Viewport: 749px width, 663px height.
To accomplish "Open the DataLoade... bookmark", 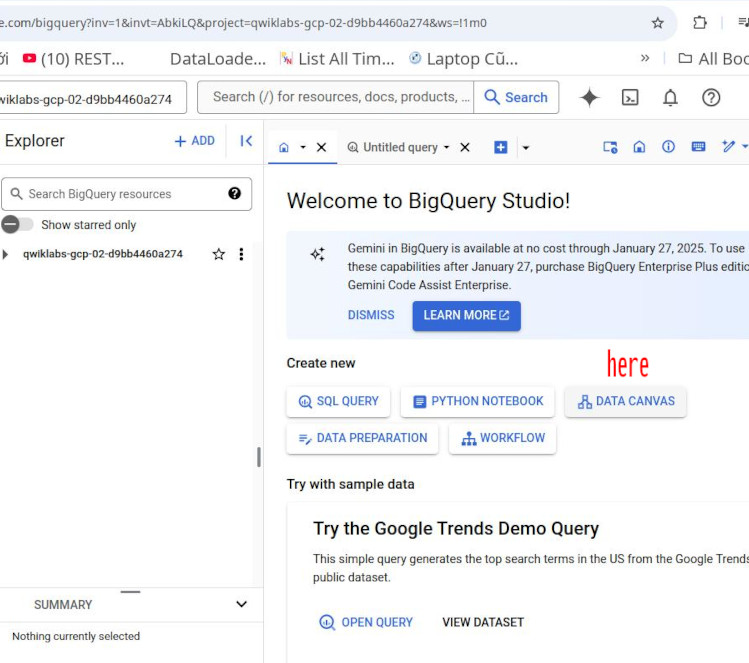I will tap(218, 59).
